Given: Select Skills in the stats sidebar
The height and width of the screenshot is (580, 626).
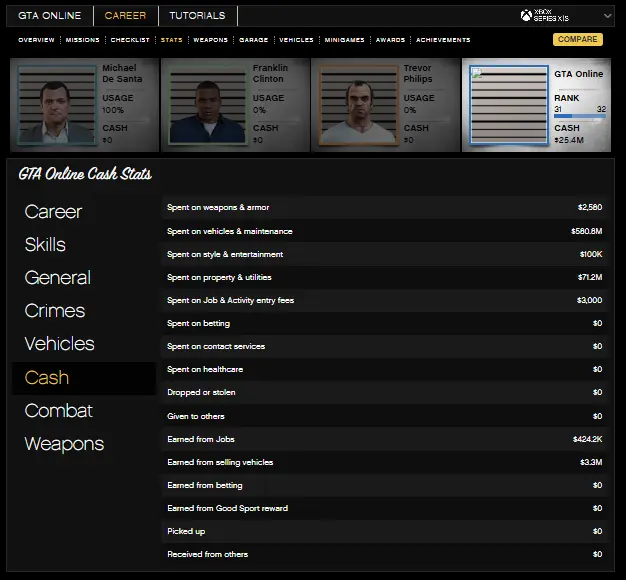Looking at the screenshot, I should pos(45,245).
